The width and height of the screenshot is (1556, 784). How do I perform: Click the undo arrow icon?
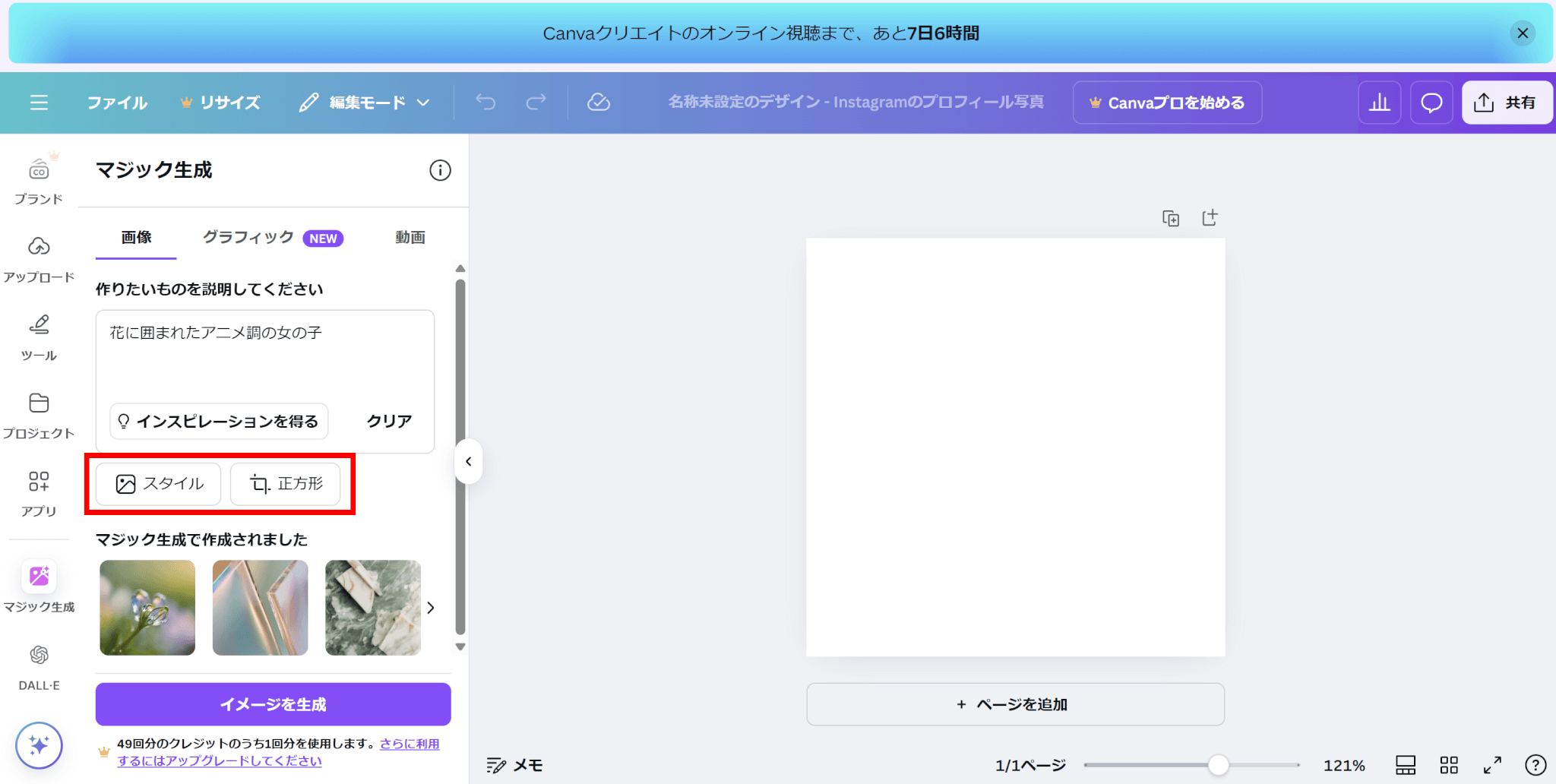click(x=485, y=103)
